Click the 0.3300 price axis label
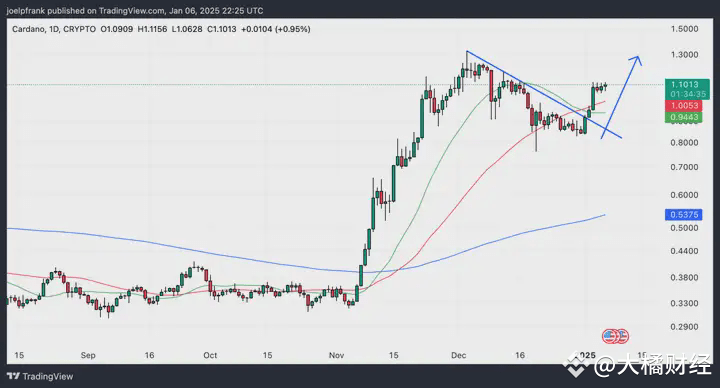The height and width of the screenshot is (388, 720). [x=684, y=304]
